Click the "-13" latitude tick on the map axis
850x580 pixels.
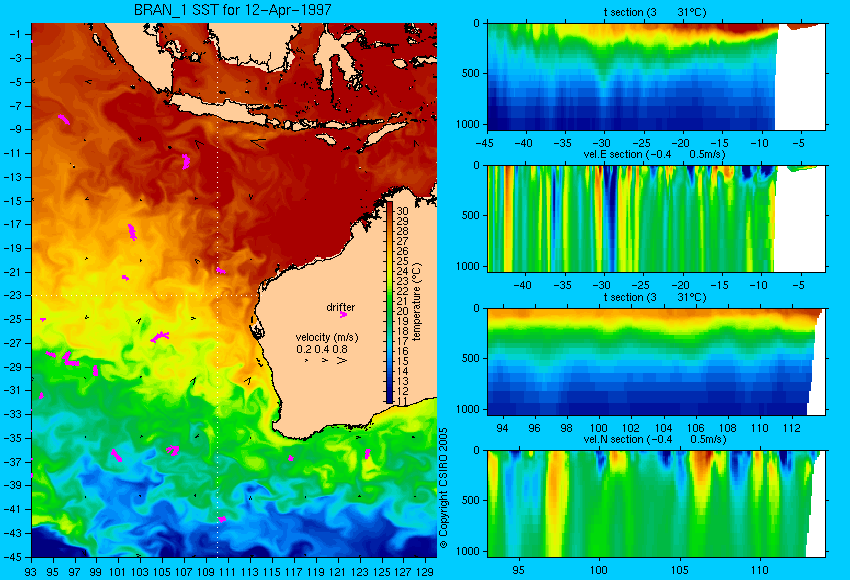click(15, 177)
